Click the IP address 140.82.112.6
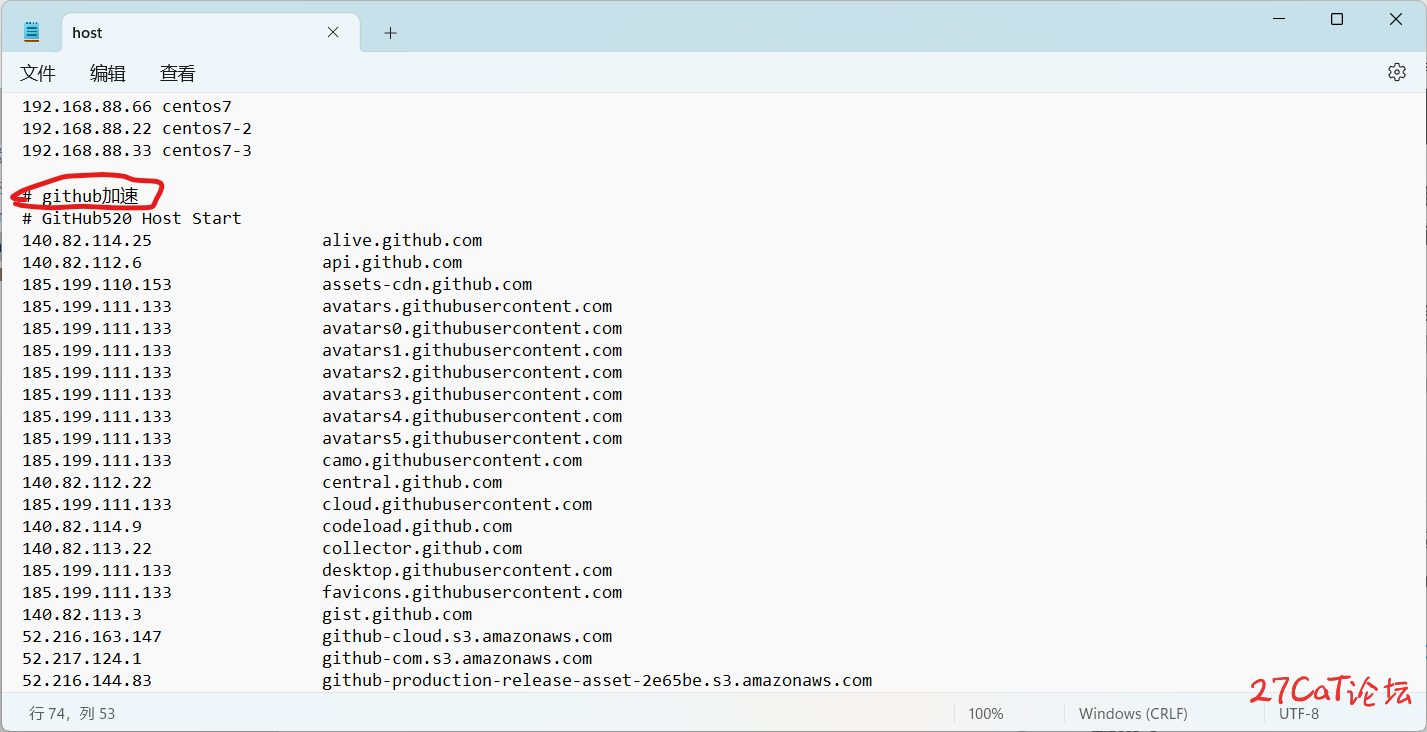 tap(82, 262)
